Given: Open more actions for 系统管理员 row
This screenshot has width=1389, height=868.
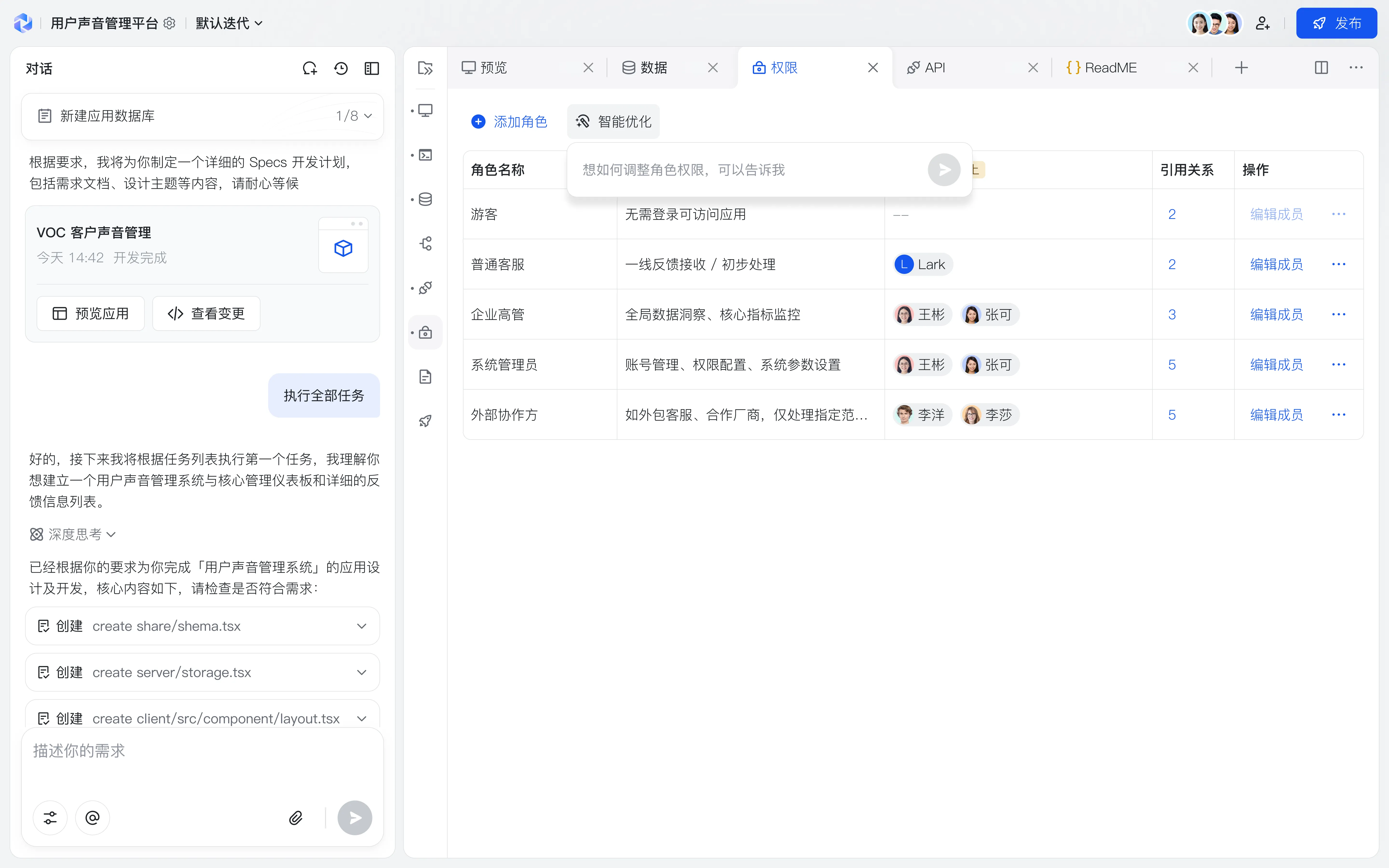Looking at the screenshot, I should tap(1339, 365).
